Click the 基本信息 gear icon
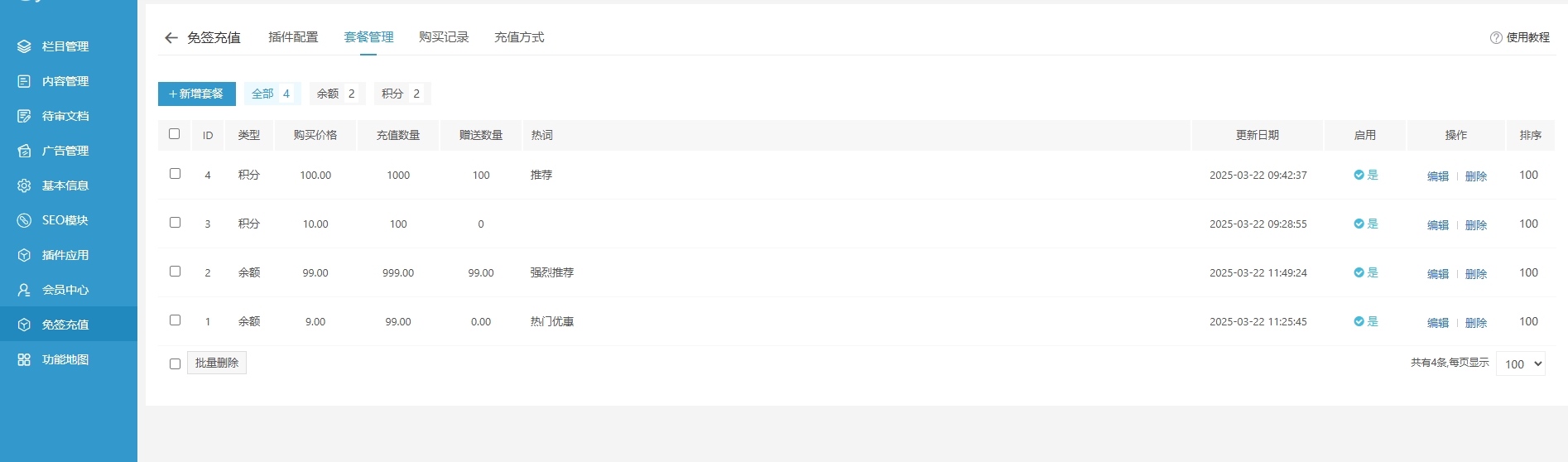 [x=24, y=185]
